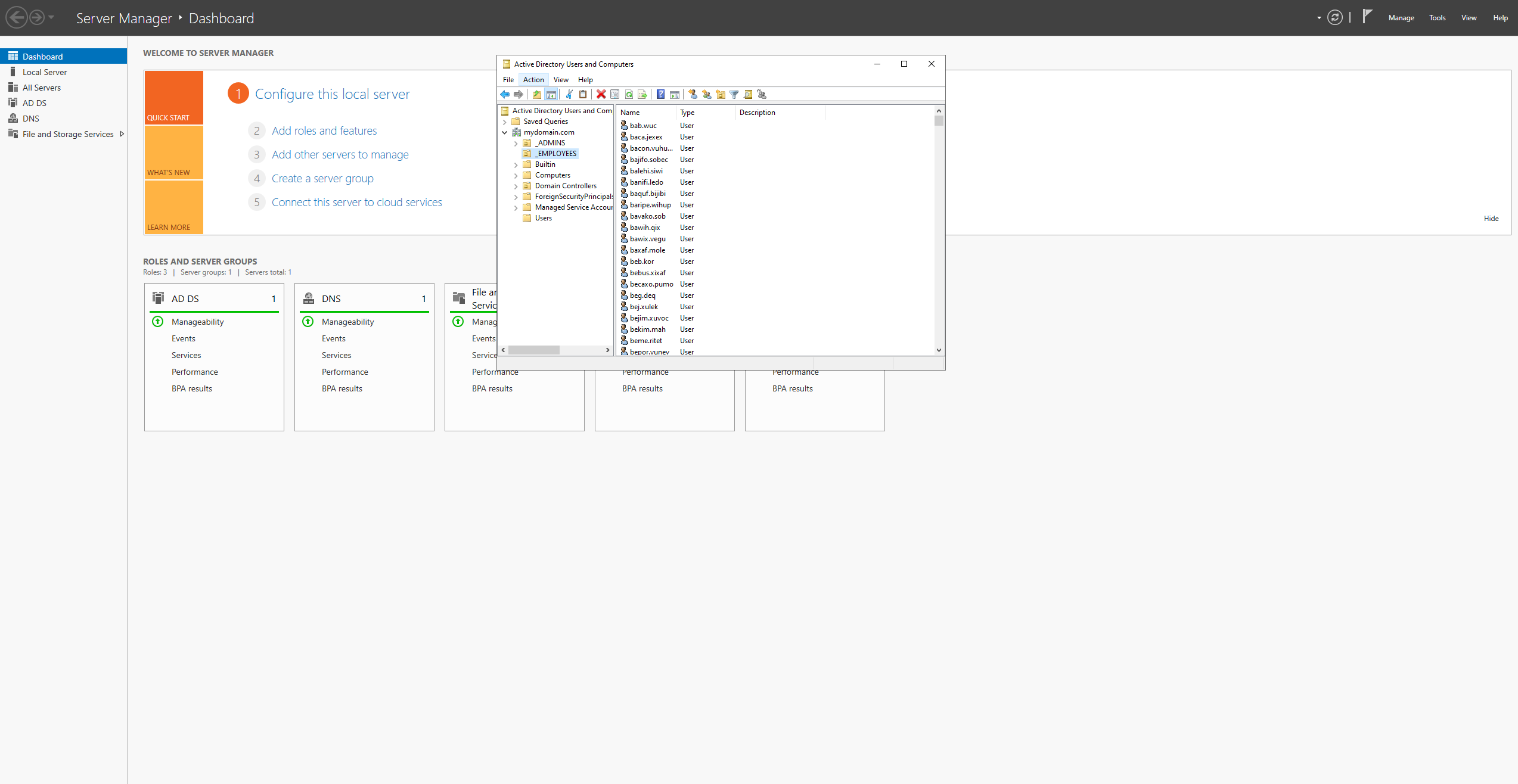
Task: Create a new organizational unit
Action: (720, 94)
